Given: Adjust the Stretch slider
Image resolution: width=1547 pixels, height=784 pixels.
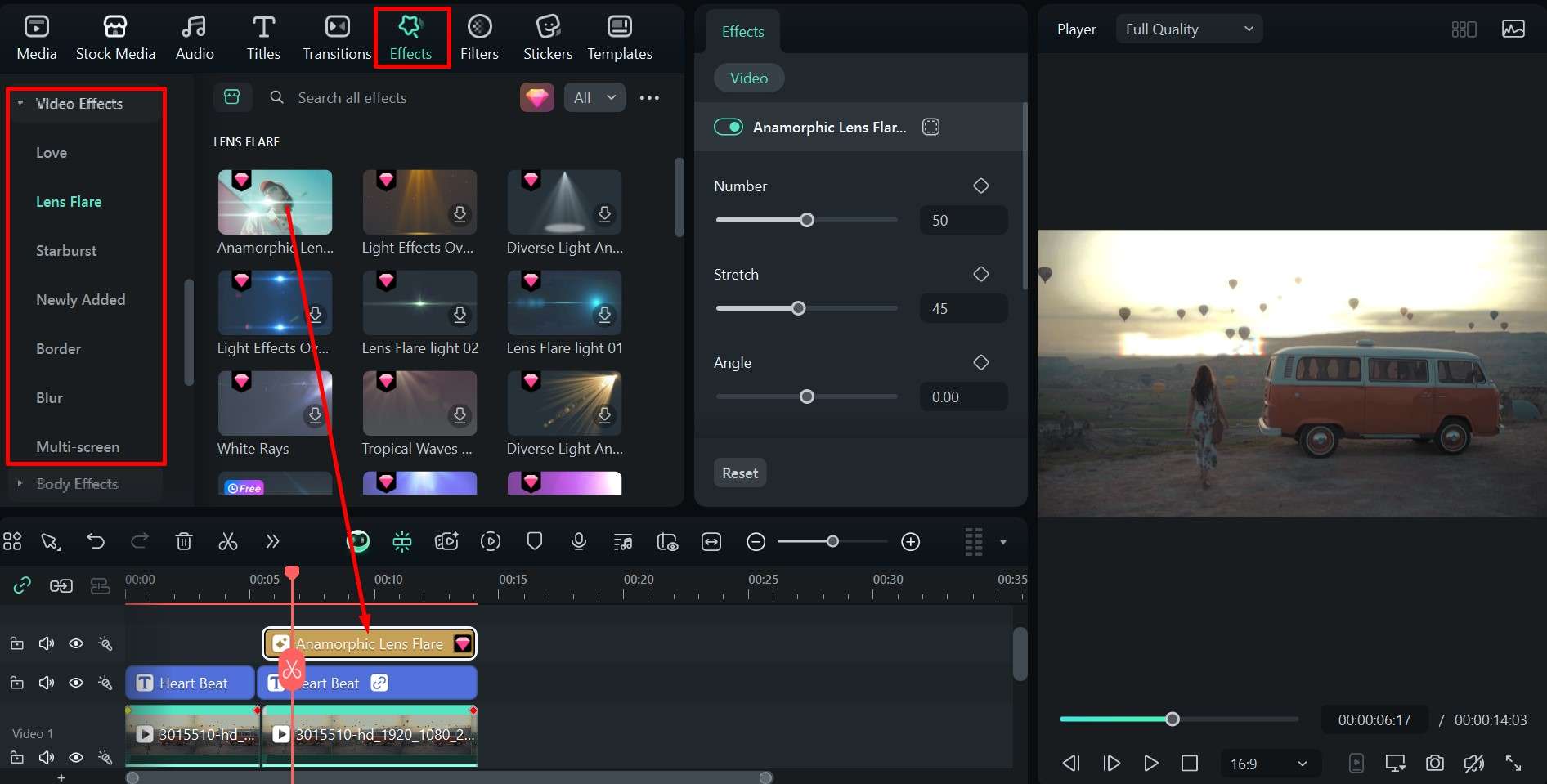Looking at the screenshot, I should click(799, 308).
